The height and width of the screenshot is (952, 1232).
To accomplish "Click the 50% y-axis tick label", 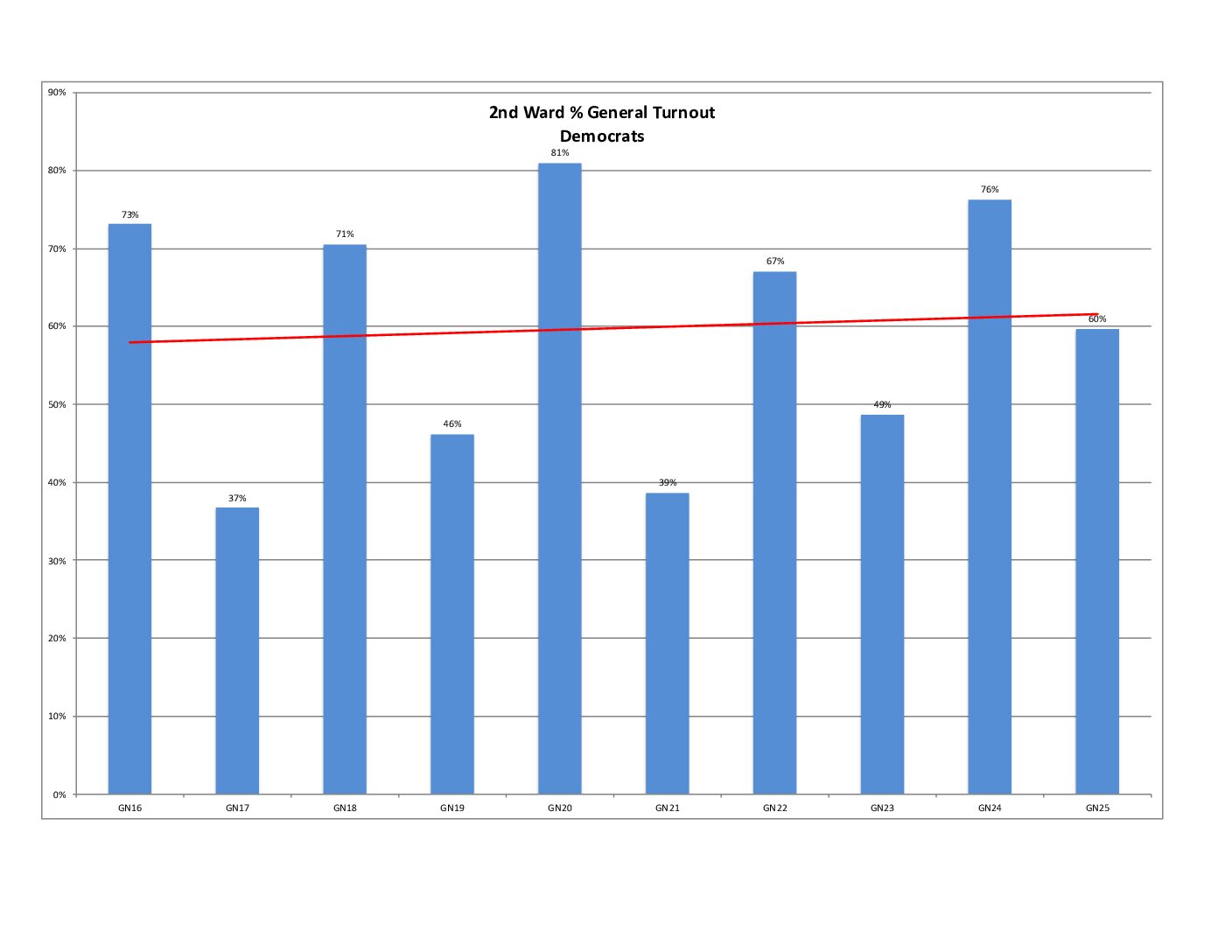I will coord(57,405).
